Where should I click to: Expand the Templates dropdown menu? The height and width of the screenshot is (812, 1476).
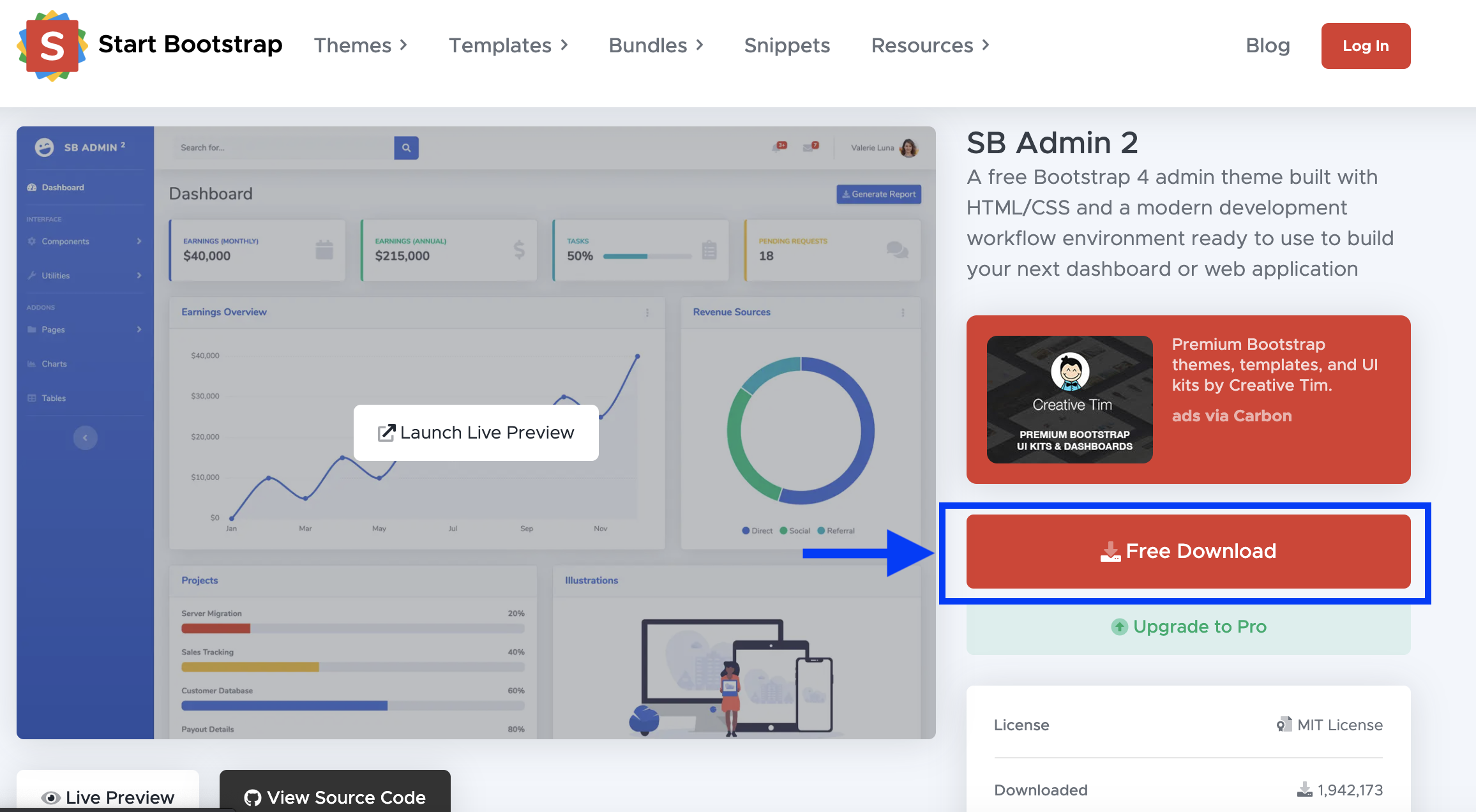click(508, 45)
